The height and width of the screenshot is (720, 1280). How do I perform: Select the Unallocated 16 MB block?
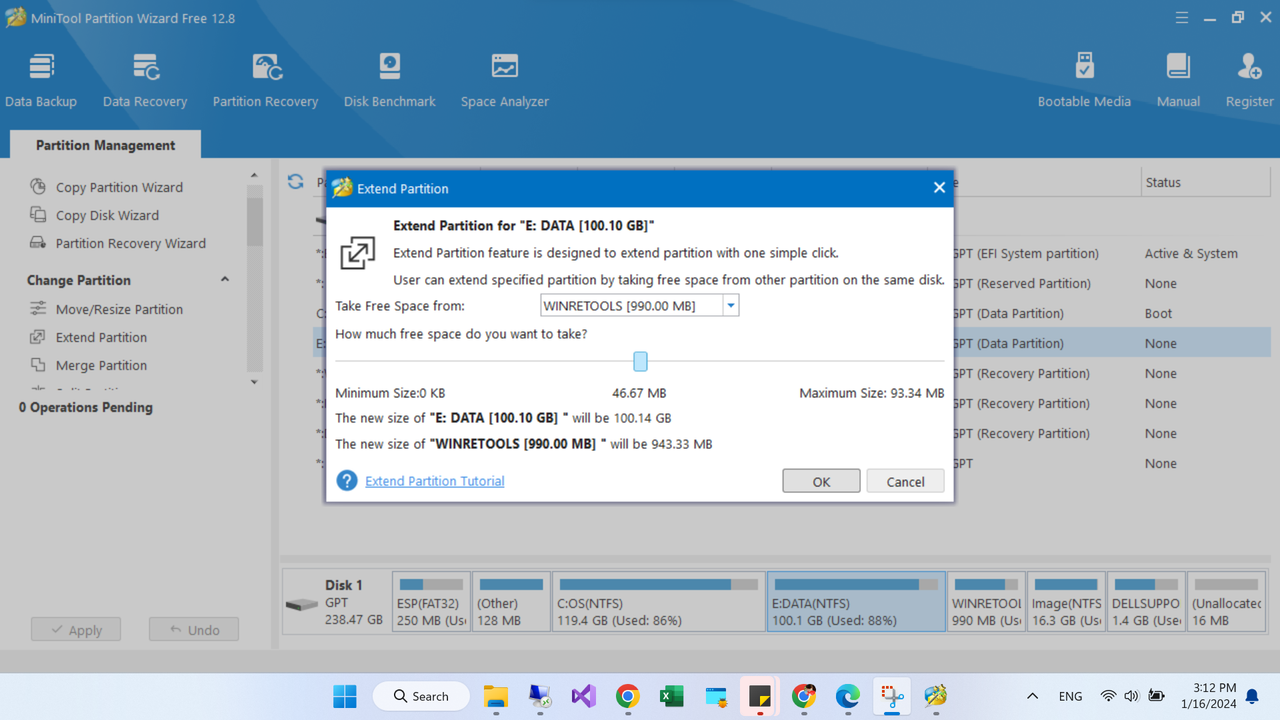click(x=1226, y=601)
